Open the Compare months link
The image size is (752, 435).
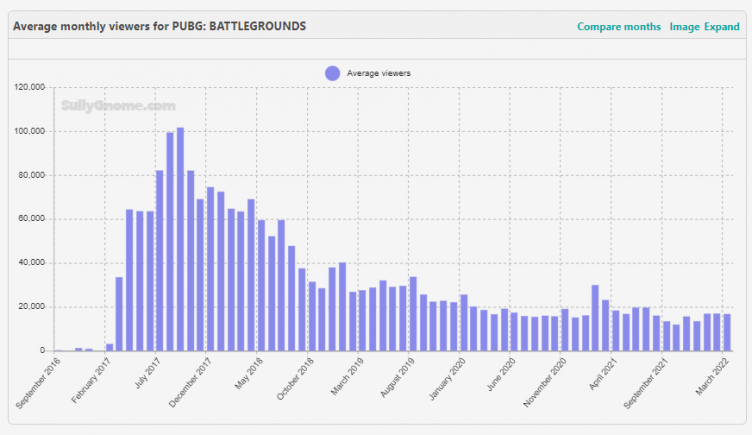point(619,27)
